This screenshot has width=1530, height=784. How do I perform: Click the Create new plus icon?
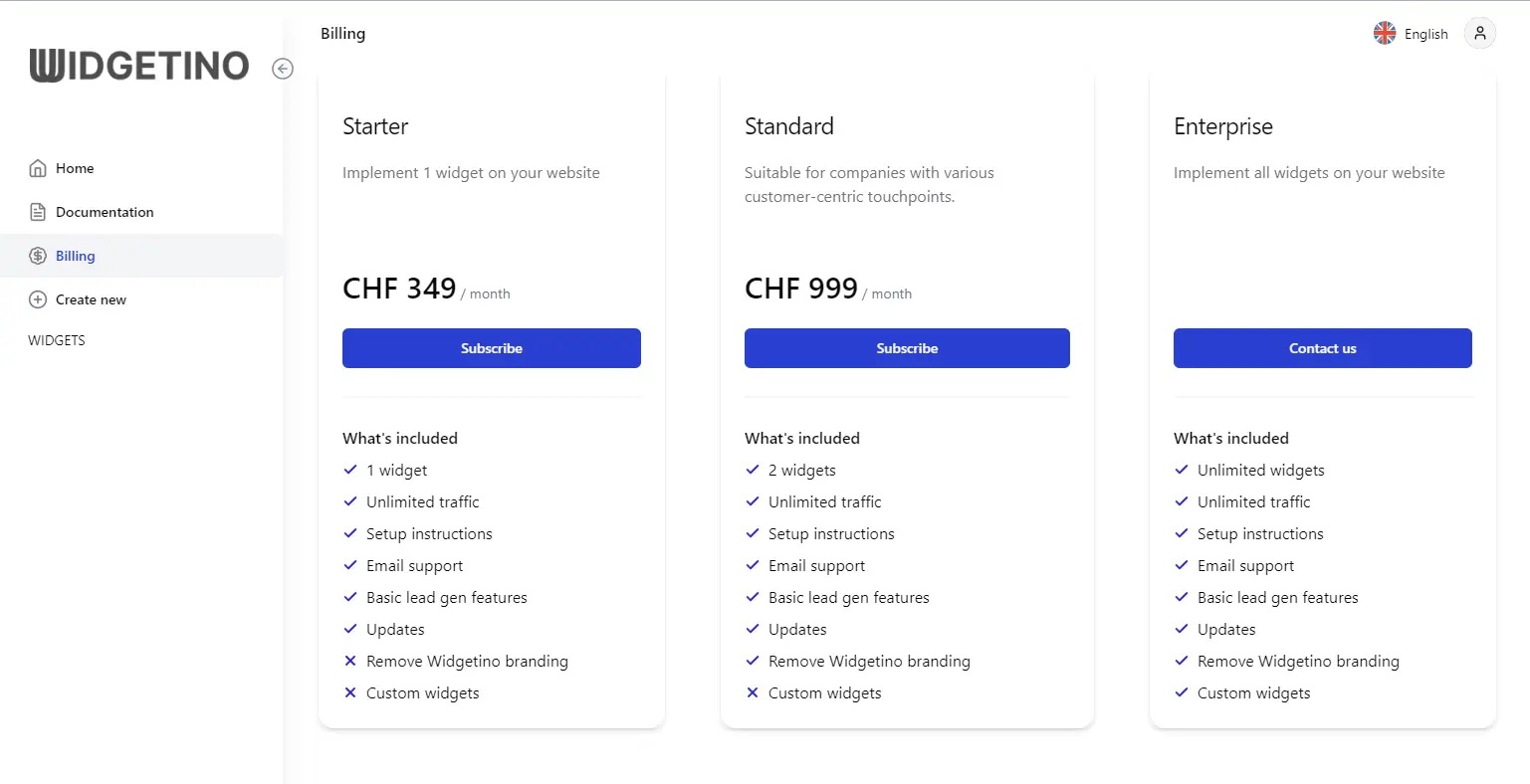(x=38, y=299)
